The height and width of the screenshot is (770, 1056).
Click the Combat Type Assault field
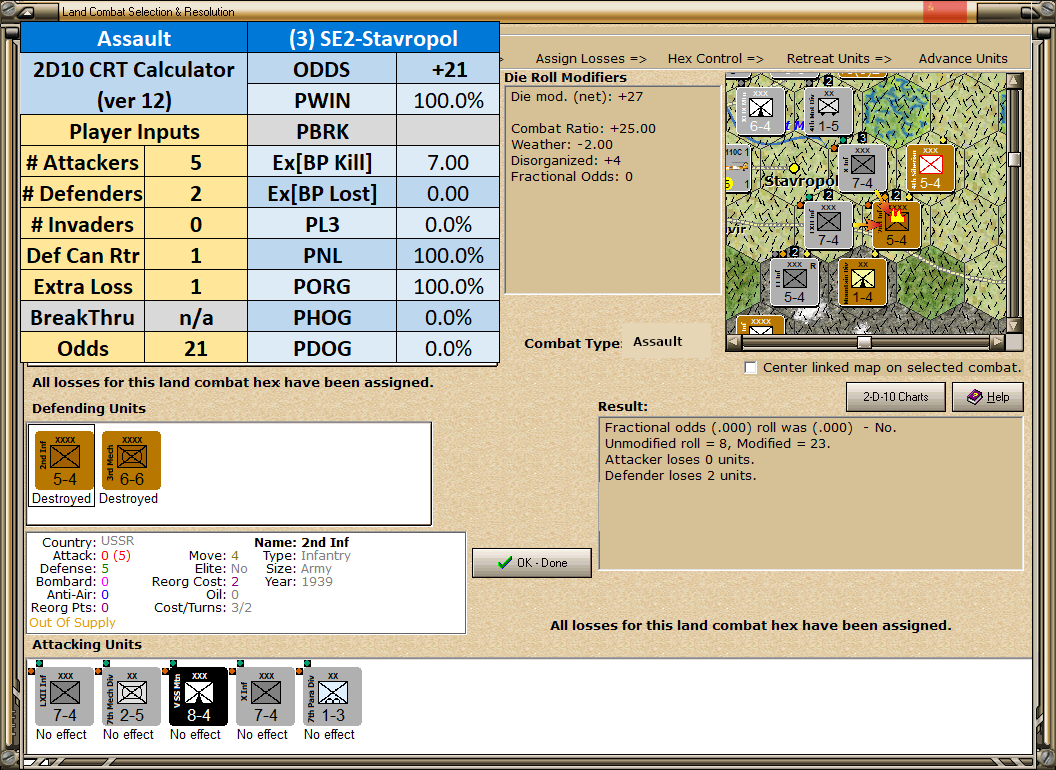pyautogui.click(x=667, y=342)
